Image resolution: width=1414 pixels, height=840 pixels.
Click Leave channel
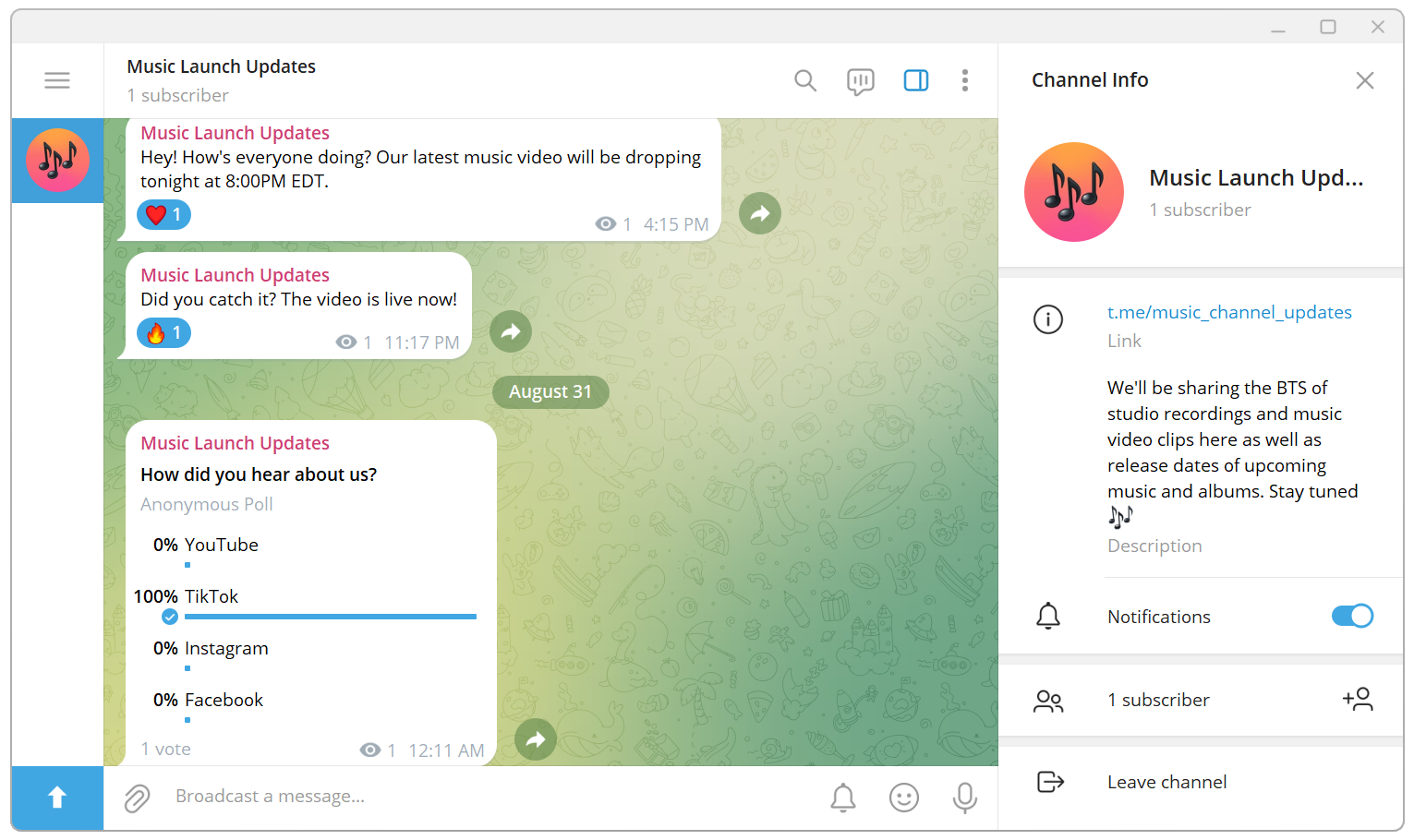(x=1167, y=782)
